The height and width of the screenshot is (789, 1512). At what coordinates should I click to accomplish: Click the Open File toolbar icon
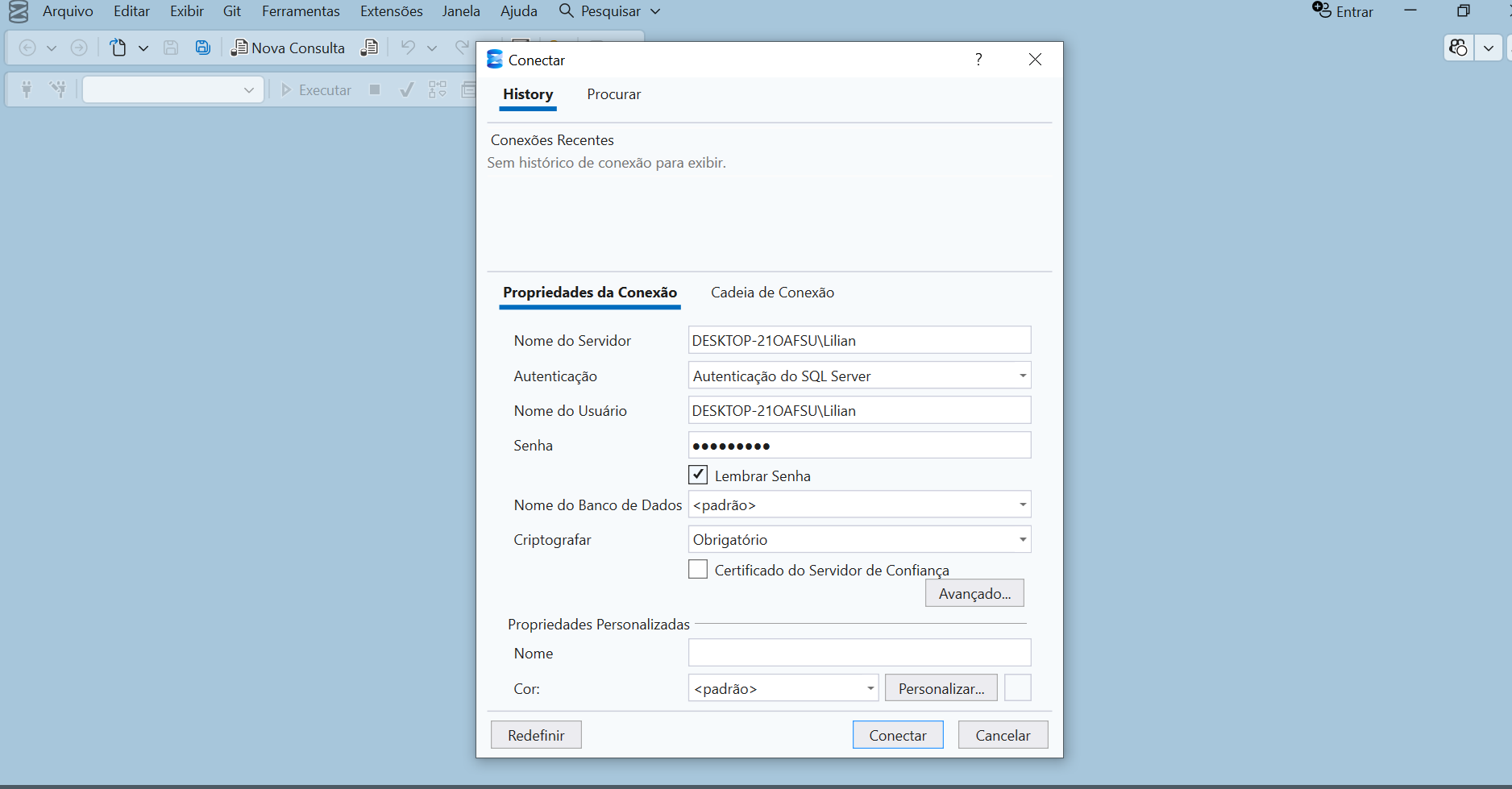[x=118, y=48]
